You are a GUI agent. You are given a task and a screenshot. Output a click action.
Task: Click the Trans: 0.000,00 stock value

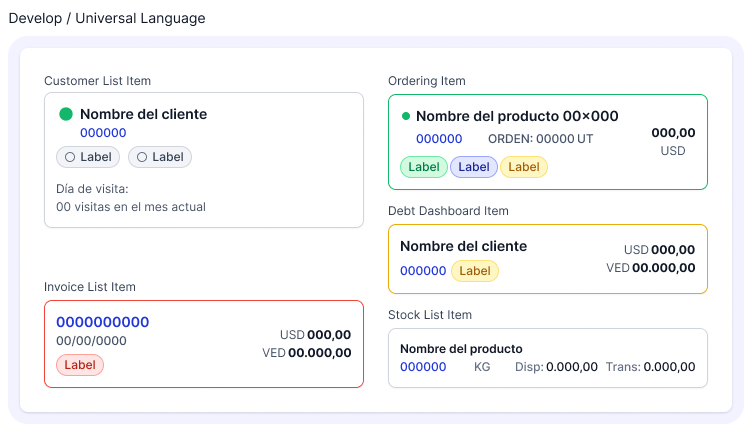(650, 367)
